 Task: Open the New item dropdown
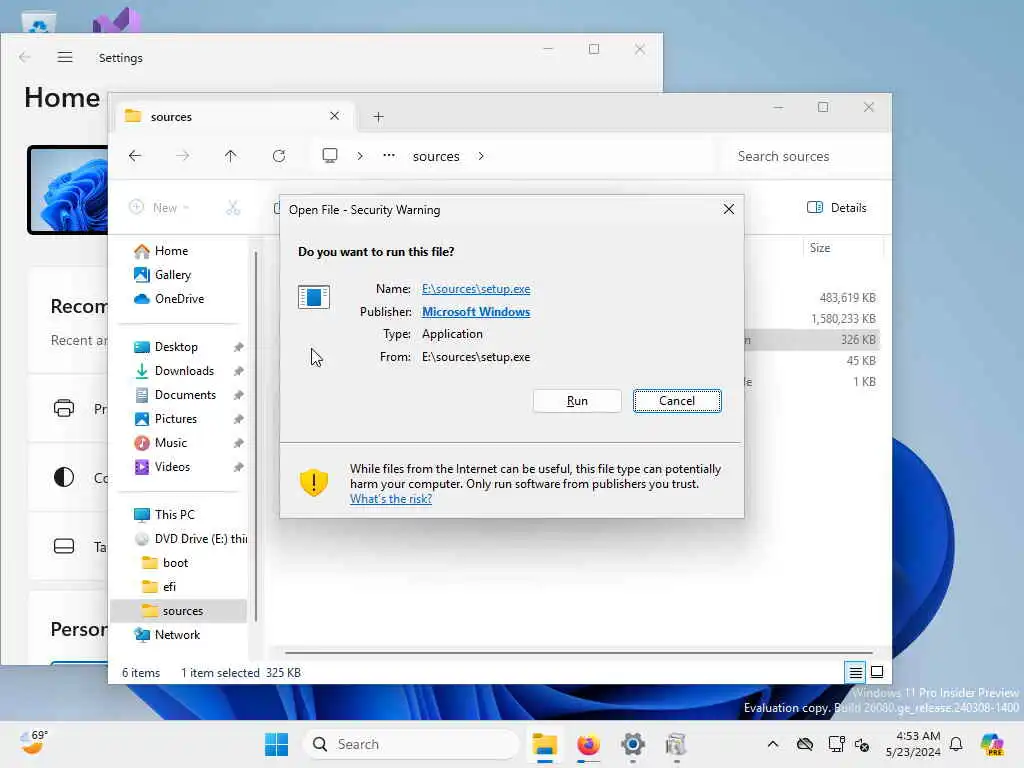pos(159,208)
